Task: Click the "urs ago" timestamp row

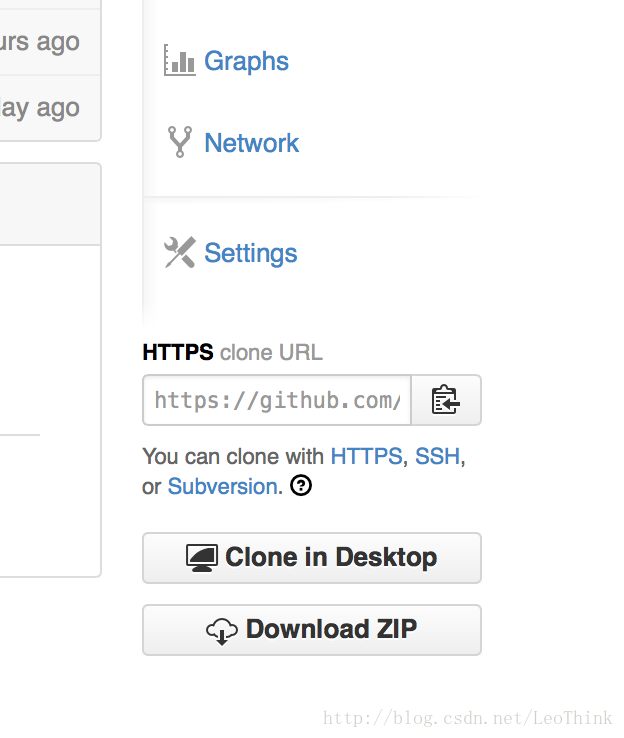Action: pyautogui.click(x=50, y=42)
